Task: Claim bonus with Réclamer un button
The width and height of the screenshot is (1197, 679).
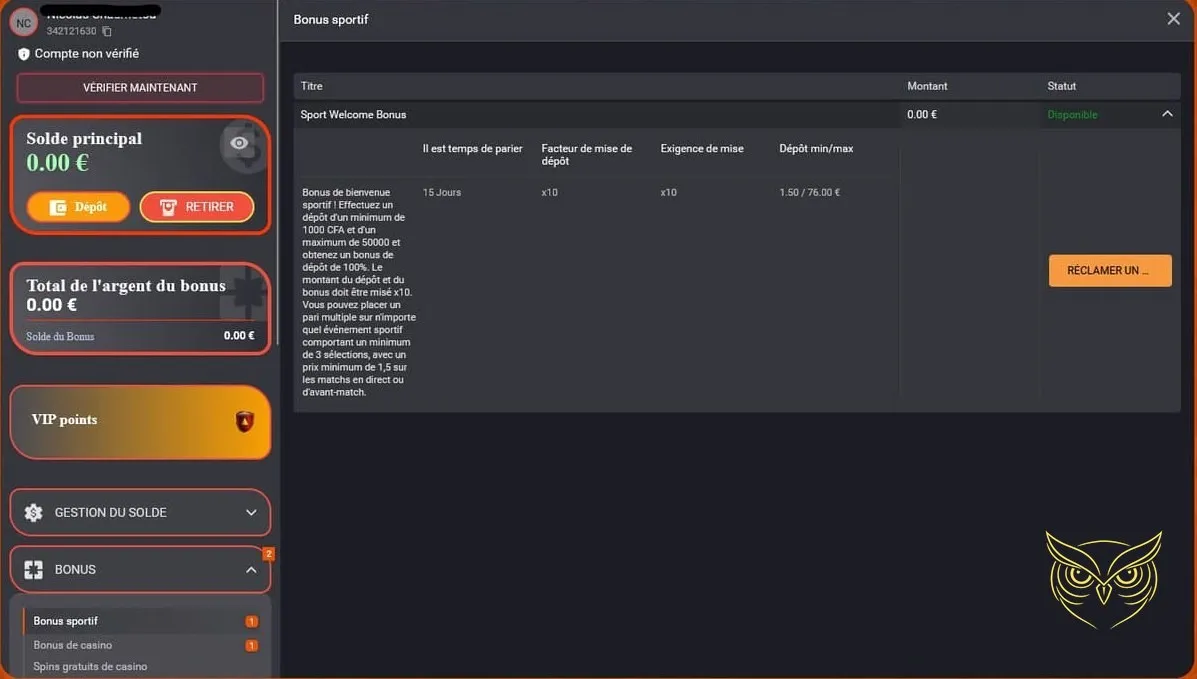Action: click(x=1109, y=271)
